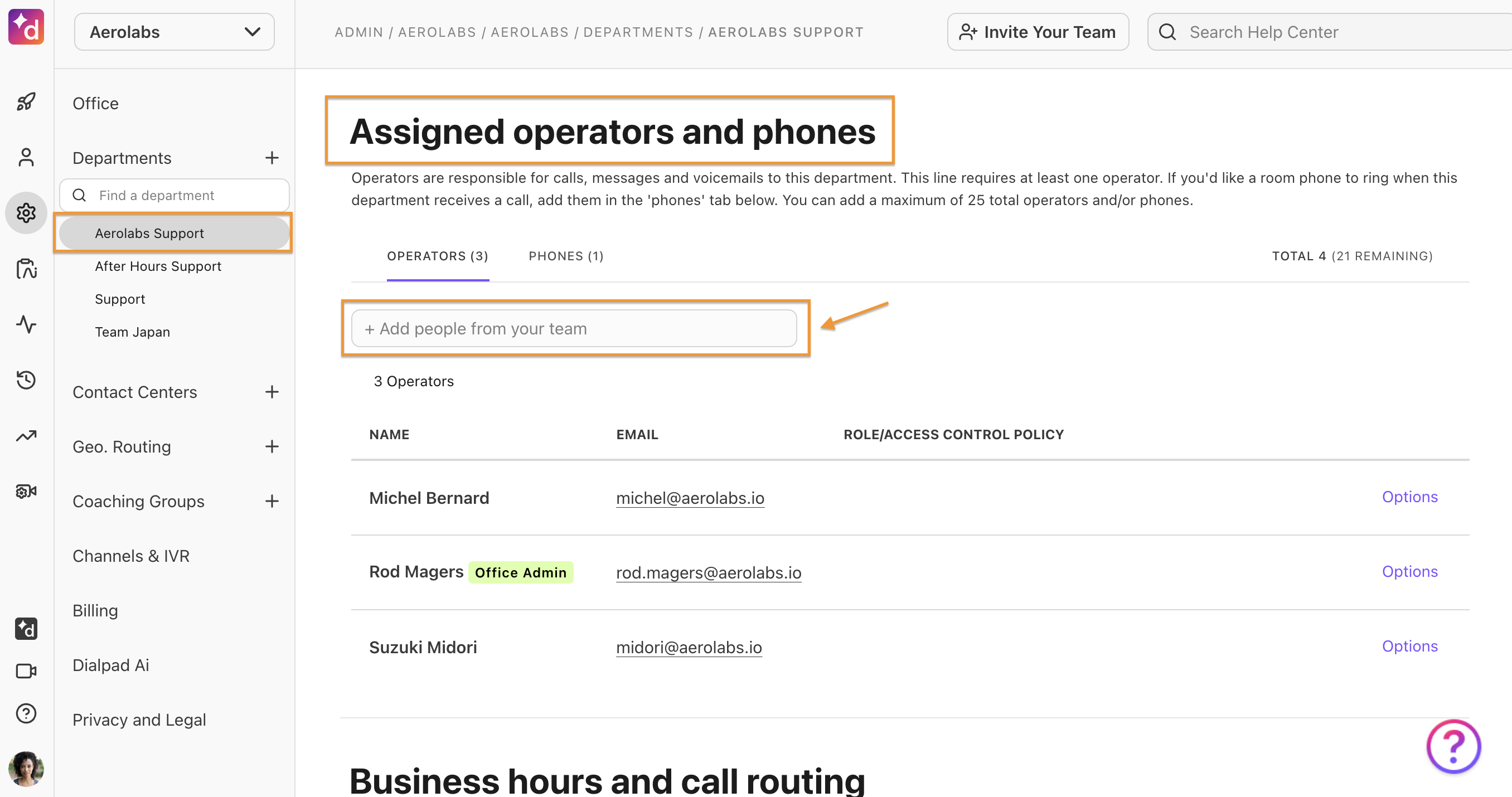Open Billing in the menu

click(x=95, y=610)
